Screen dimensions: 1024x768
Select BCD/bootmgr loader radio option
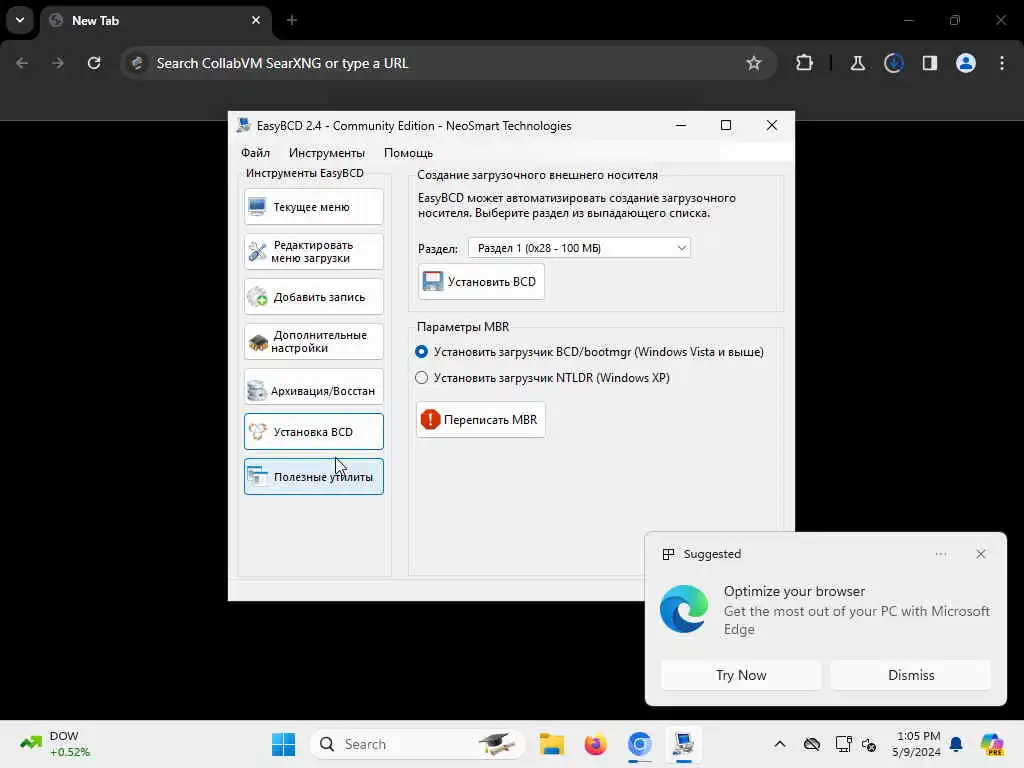tap(422, 352)
